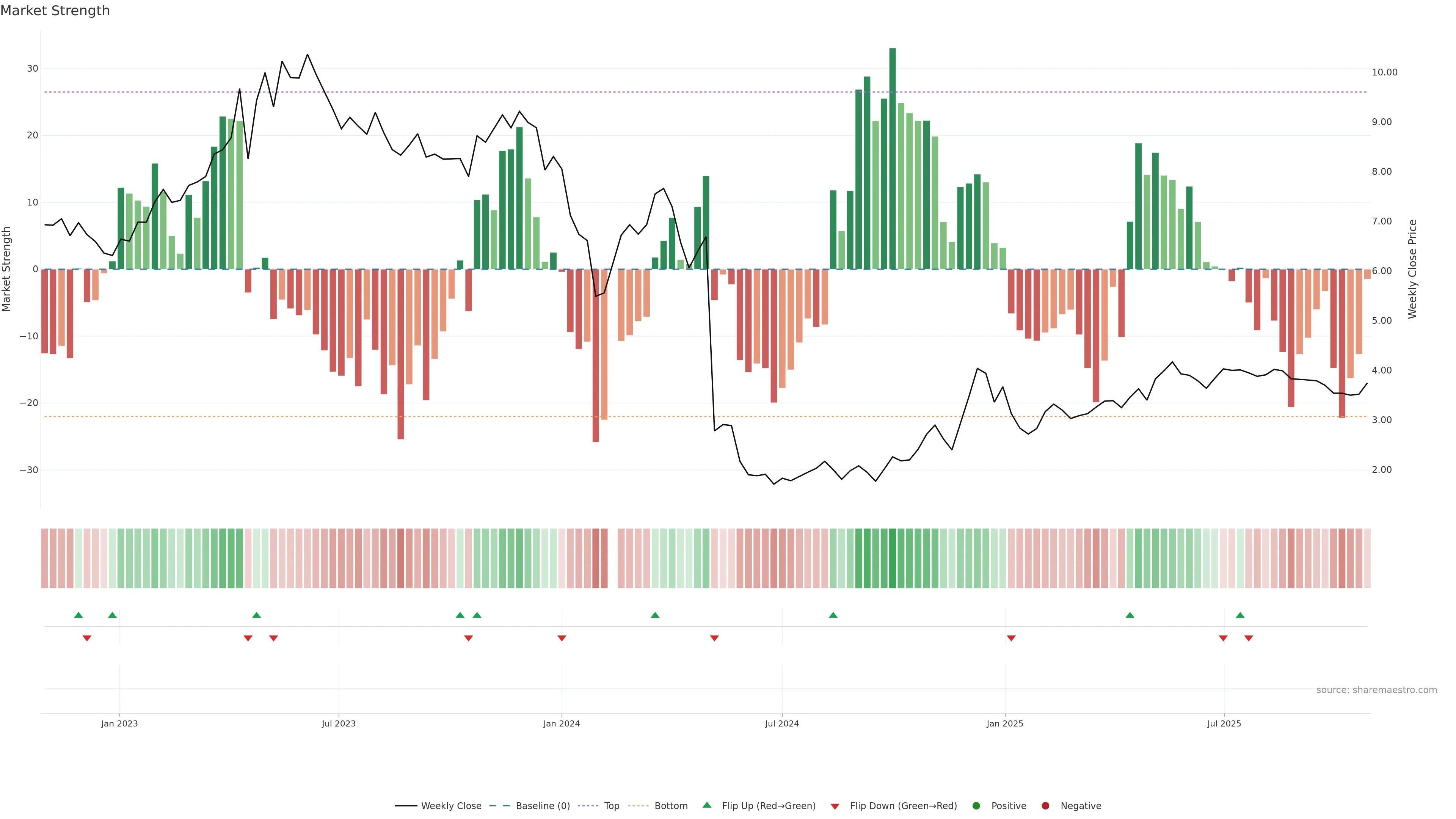
Task: Click the Flip Up legend triangle icon
Action: (x=706, y=805)
